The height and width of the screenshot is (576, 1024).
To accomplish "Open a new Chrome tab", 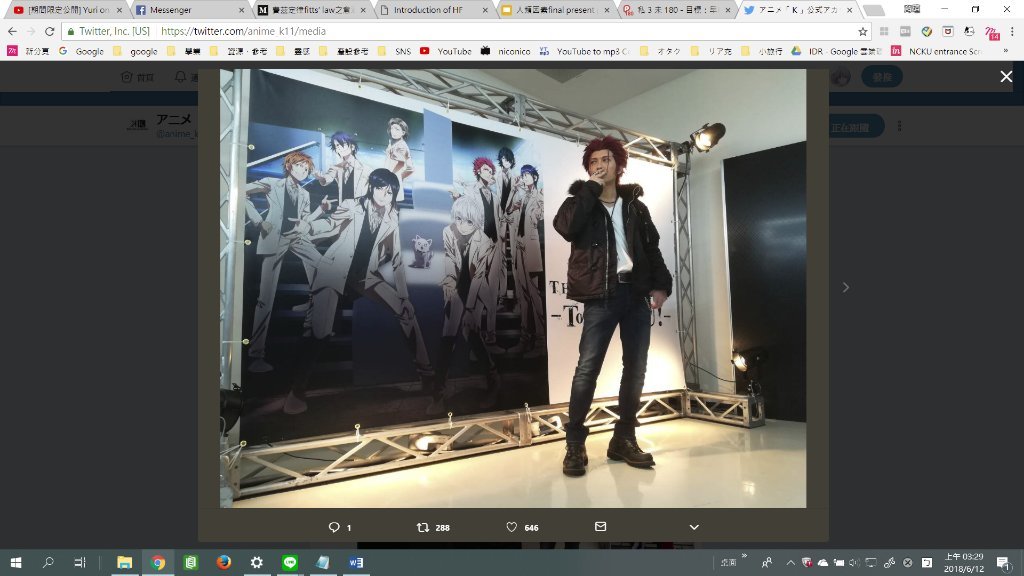I will 873,10.
